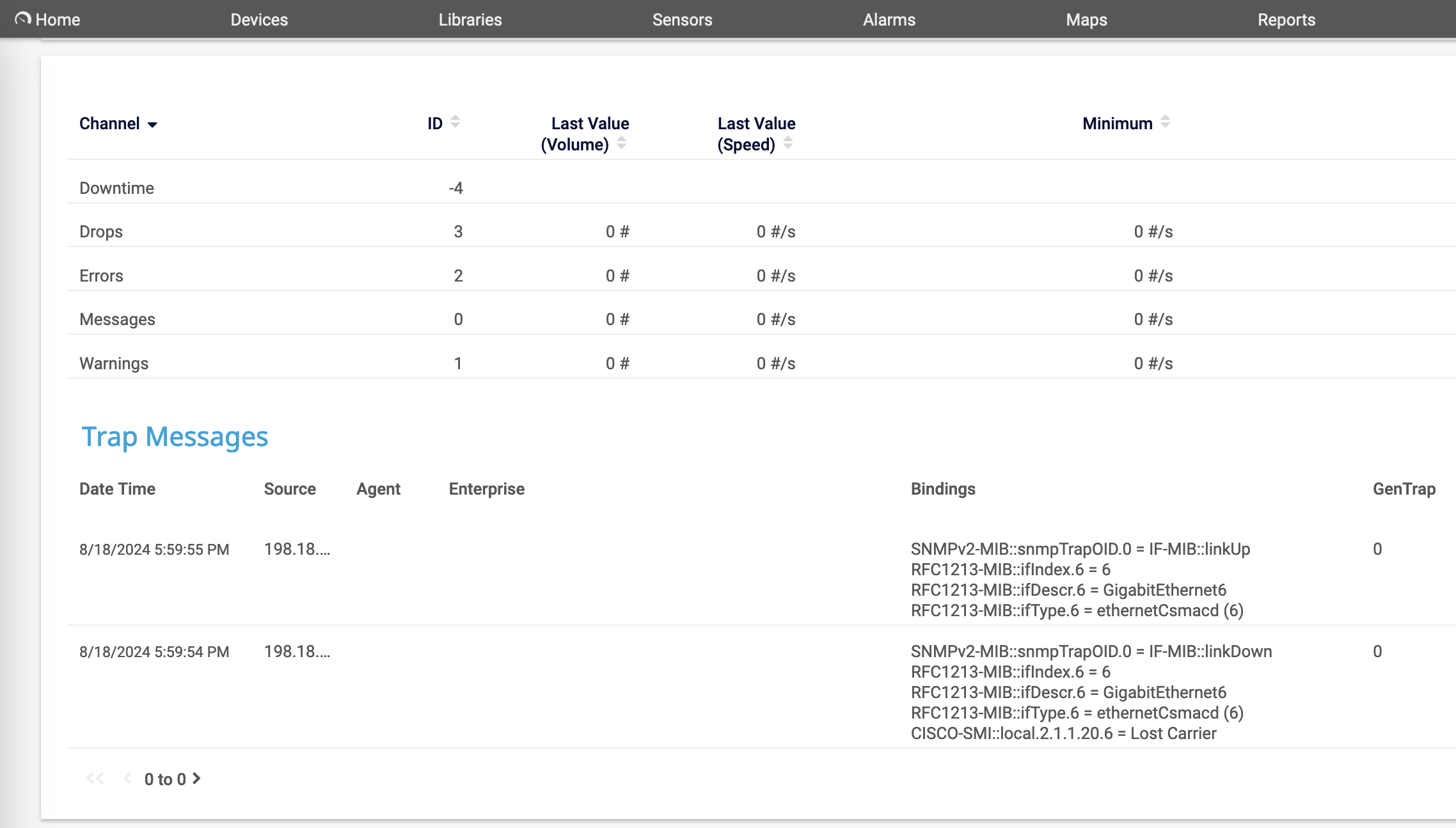The width and height of the screenshot is (1456, 828).
Task: Sort by Last Value (Speed) arrows
Action: [787, 143]
